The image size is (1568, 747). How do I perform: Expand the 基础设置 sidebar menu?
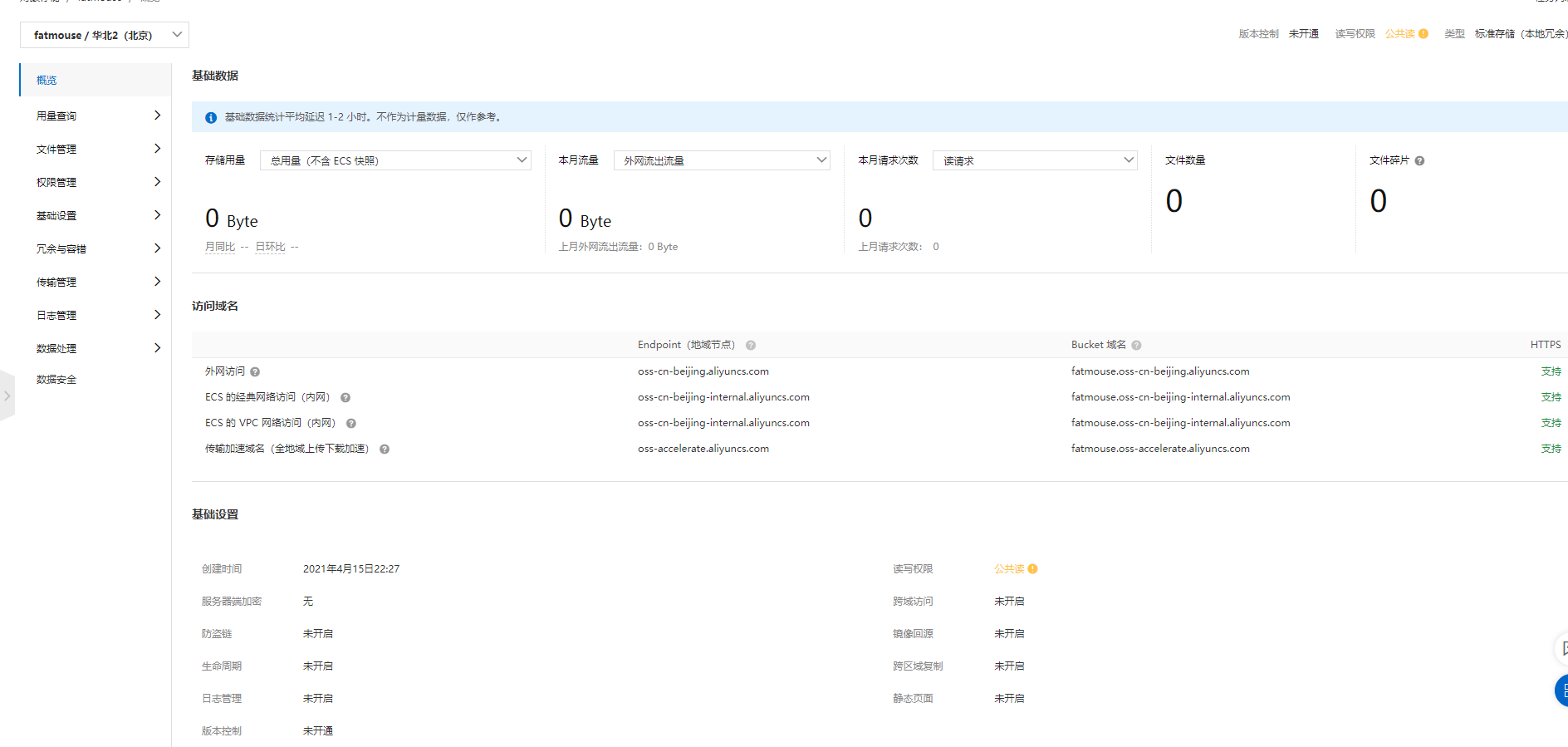coord(96,215)
